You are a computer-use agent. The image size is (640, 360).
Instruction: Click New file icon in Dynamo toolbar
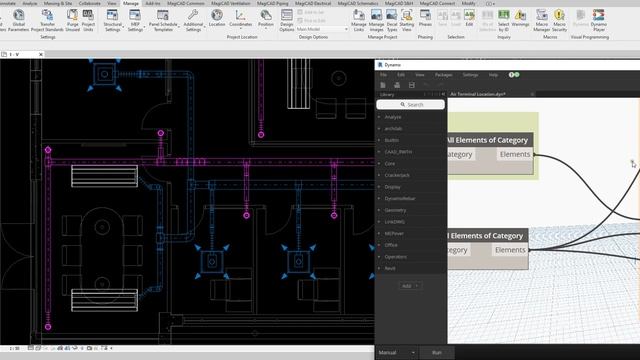point(383,85)
